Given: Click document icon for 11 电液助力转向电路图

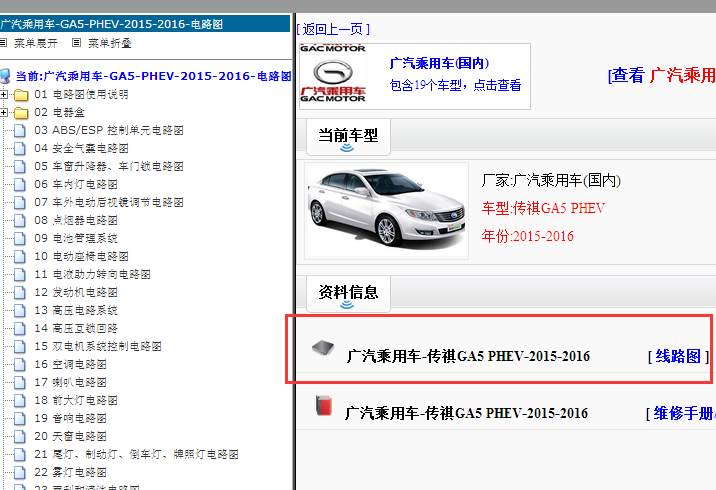Looking at the screenshot, I should (x=20, y=274).
